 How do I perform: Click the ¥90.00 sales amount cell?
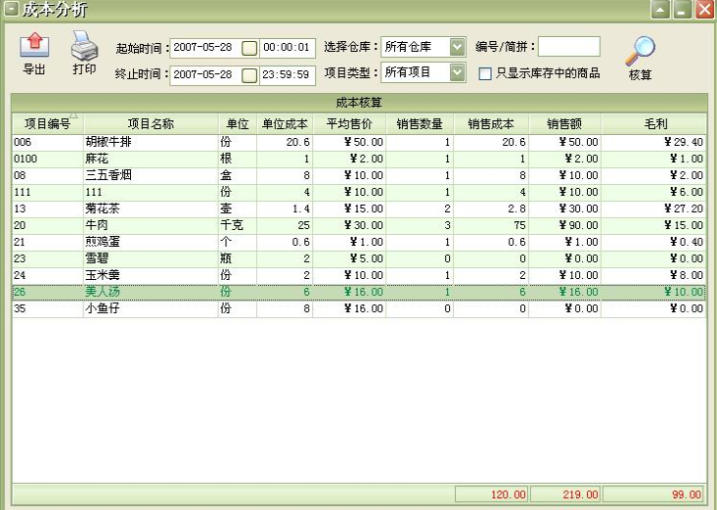pos(565,225)
